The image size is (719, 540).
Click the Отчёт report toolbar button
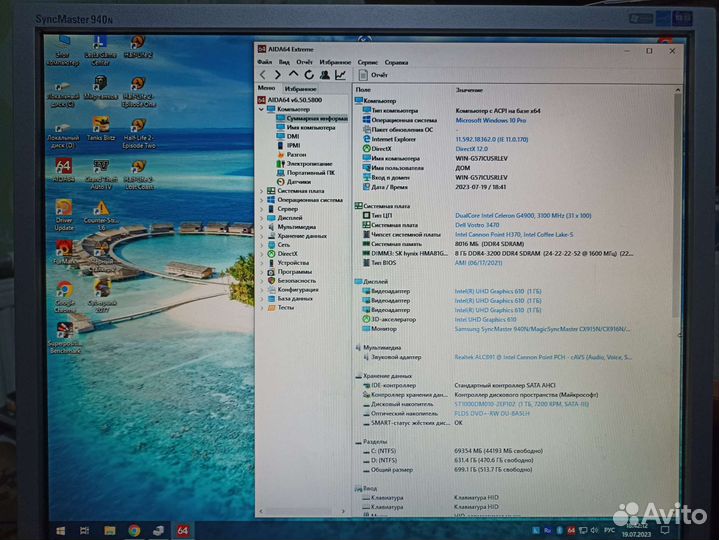(373, 75)
